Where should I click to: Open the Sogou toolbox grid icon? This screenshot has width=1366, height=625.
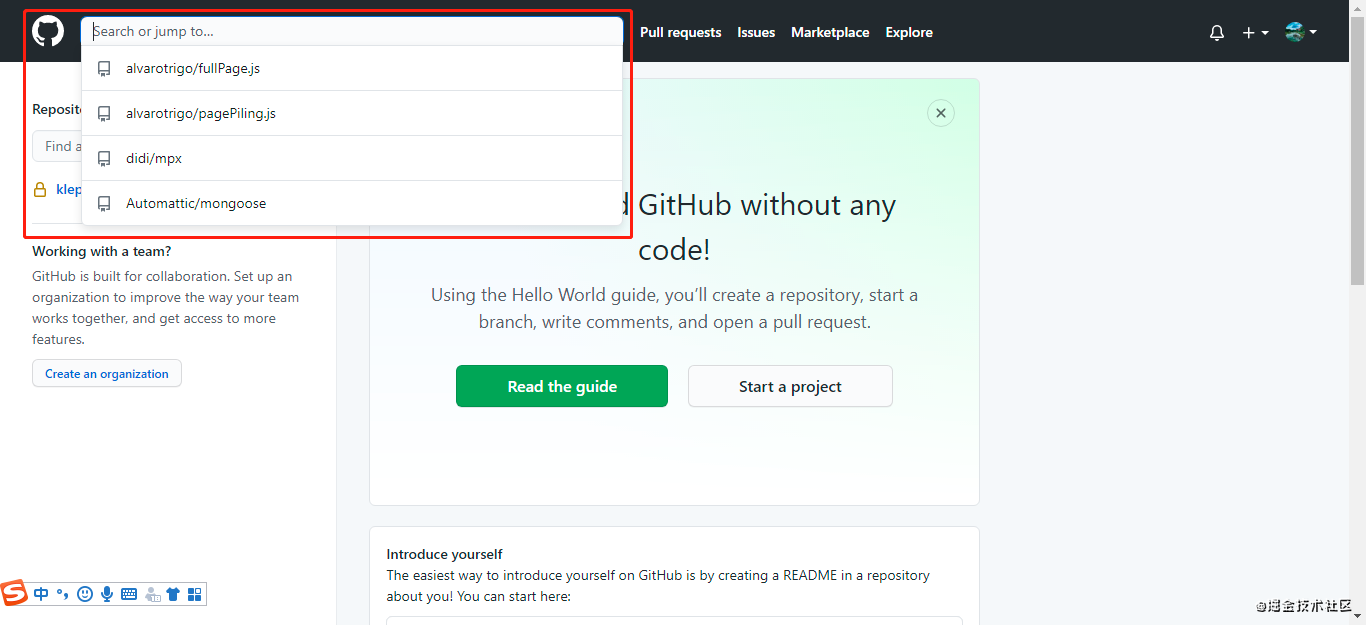pyautogui.click(x=195, y=594)
